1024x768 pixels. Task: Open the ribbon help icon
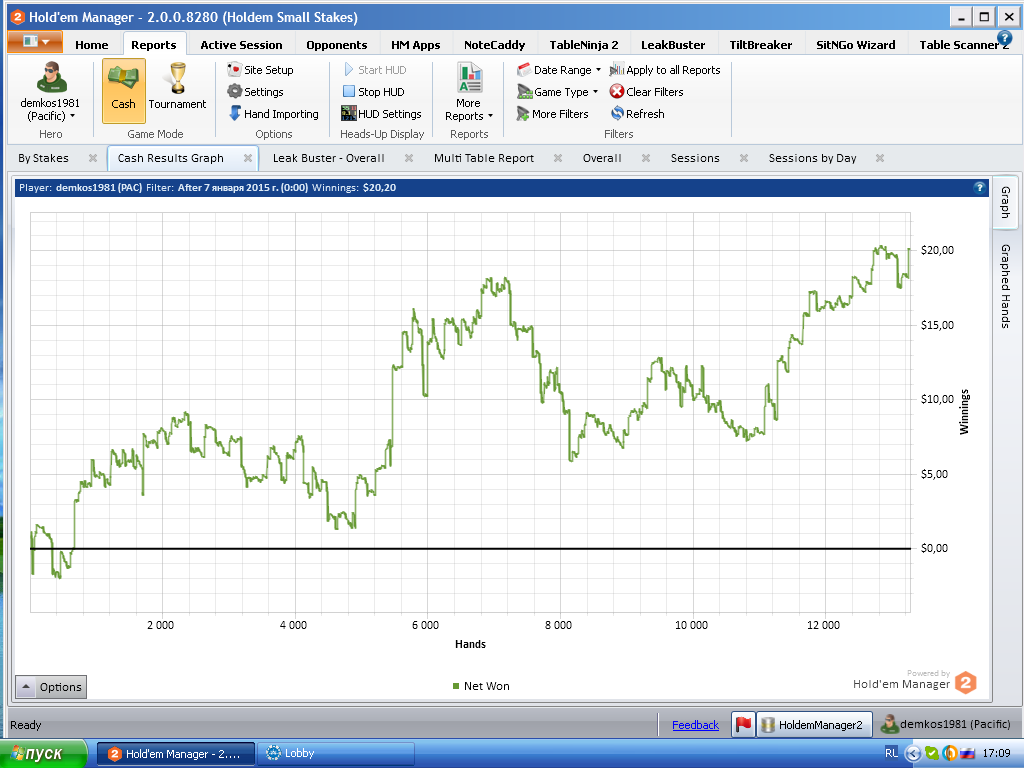(x=1004, y=38)
